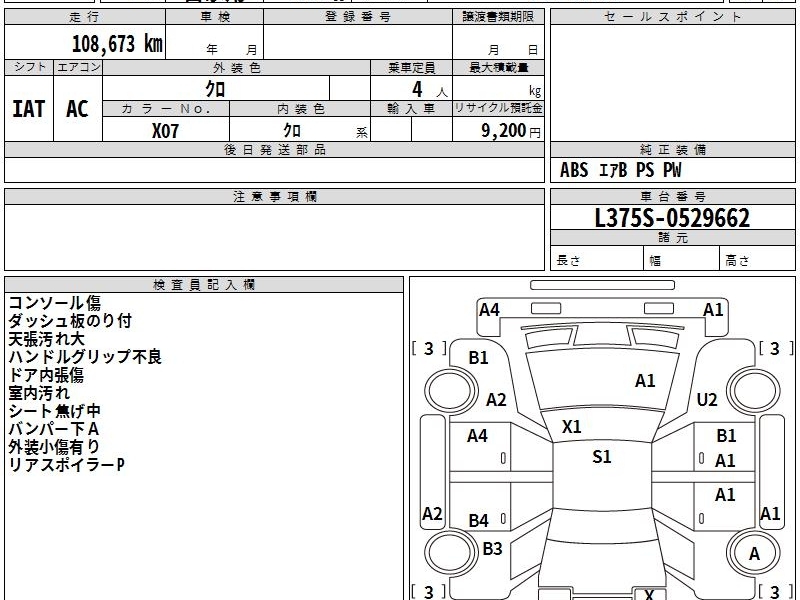The image size is (800, 600).
Task: Click the シフト label
Action: 29,67
